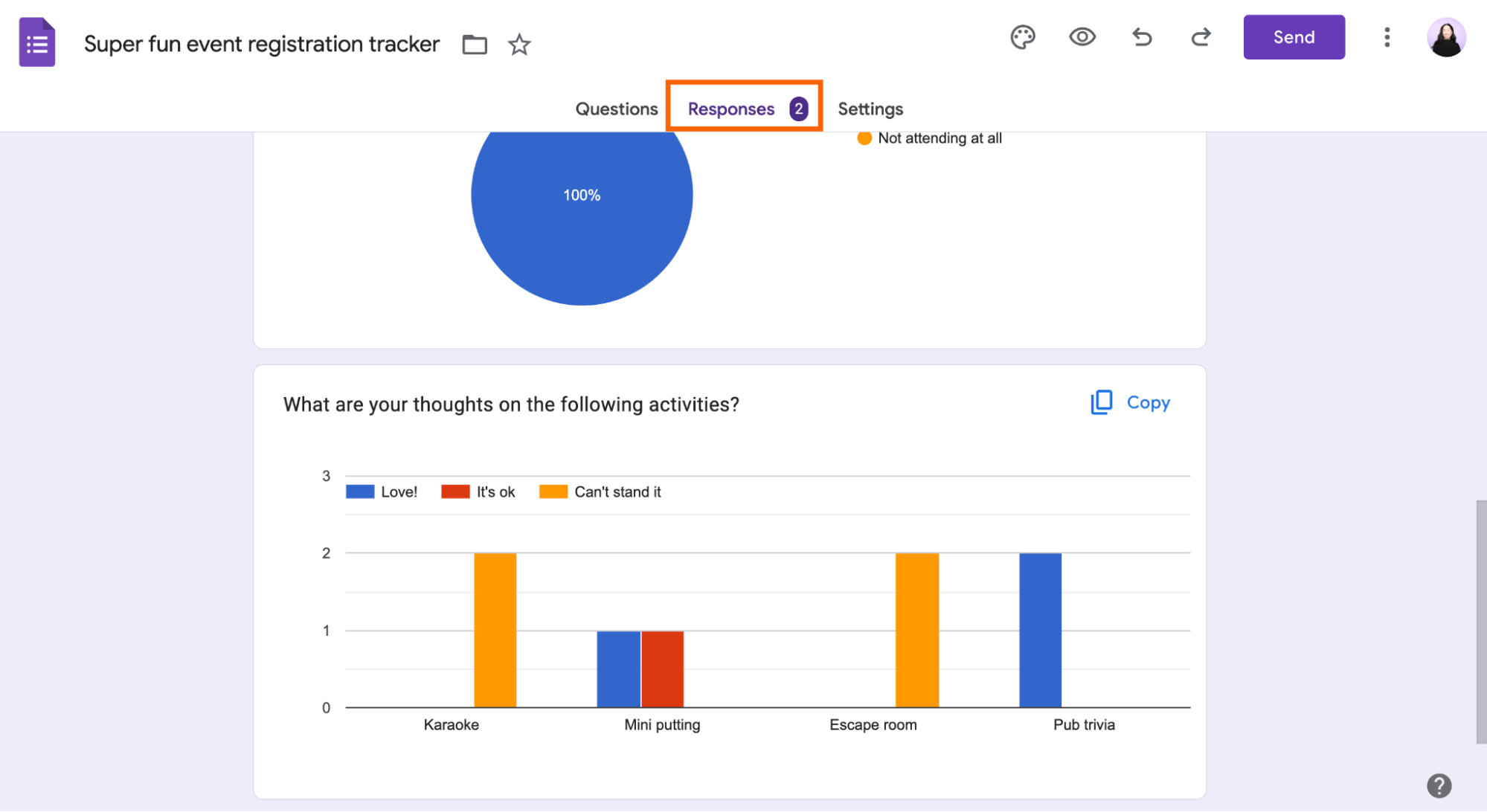Click the form title text
The height and width of the screenshot is (812, 1487).
[261, 44]
